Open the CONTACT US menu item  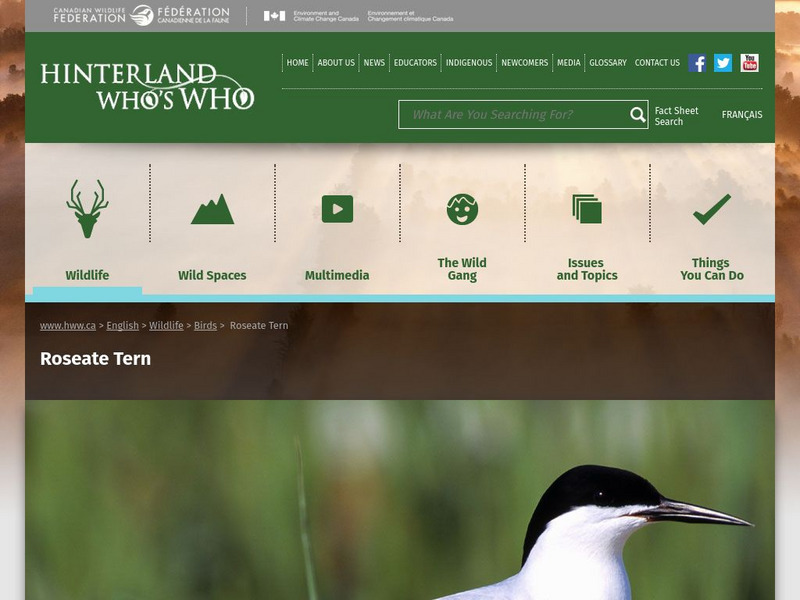[657, 63]
